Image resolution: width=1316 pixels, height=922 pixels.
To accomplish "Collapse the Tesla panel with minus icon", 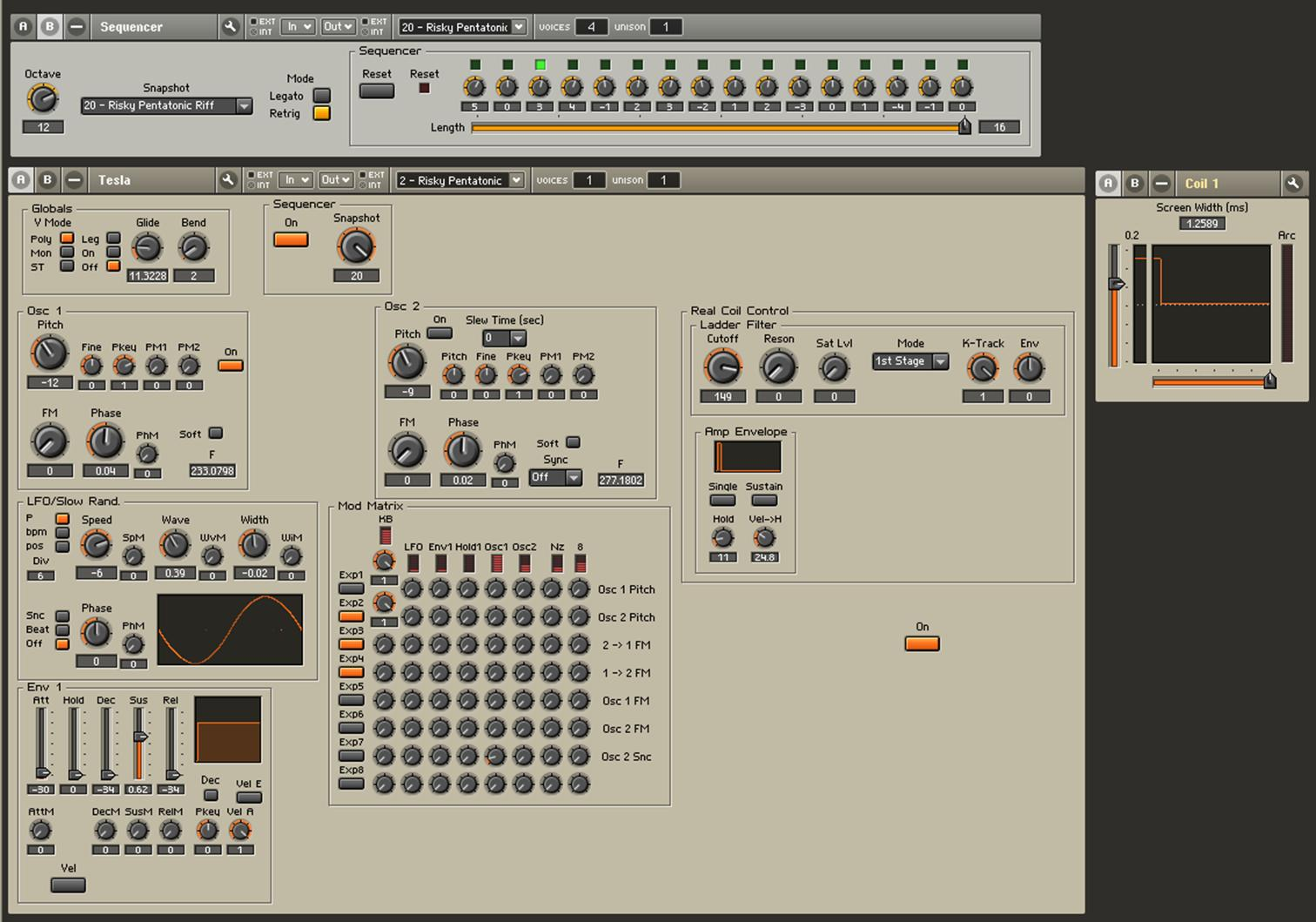I will point(75,180).
